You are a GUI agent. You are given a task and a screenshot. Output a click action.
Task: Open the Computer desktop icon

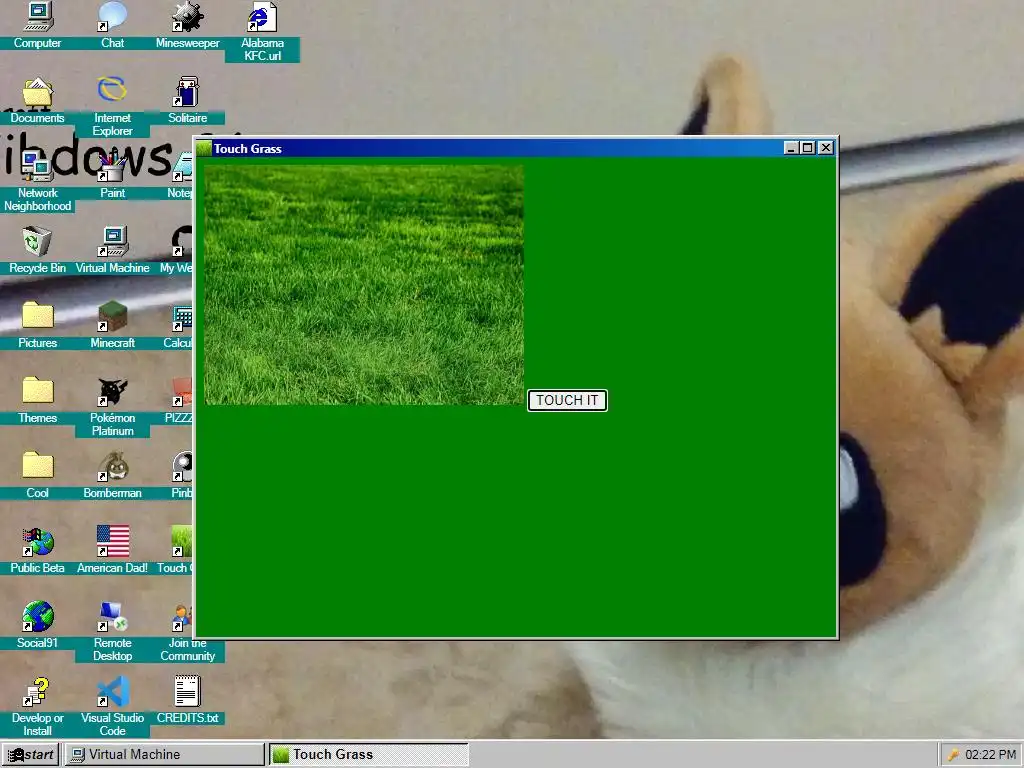37,25
